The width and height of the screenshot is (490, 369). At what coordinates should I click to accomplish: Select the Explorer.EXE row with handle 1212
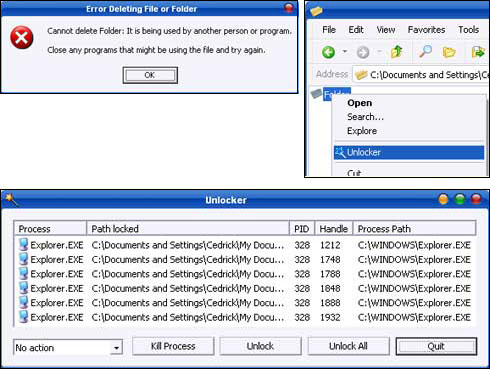[245, 245]
